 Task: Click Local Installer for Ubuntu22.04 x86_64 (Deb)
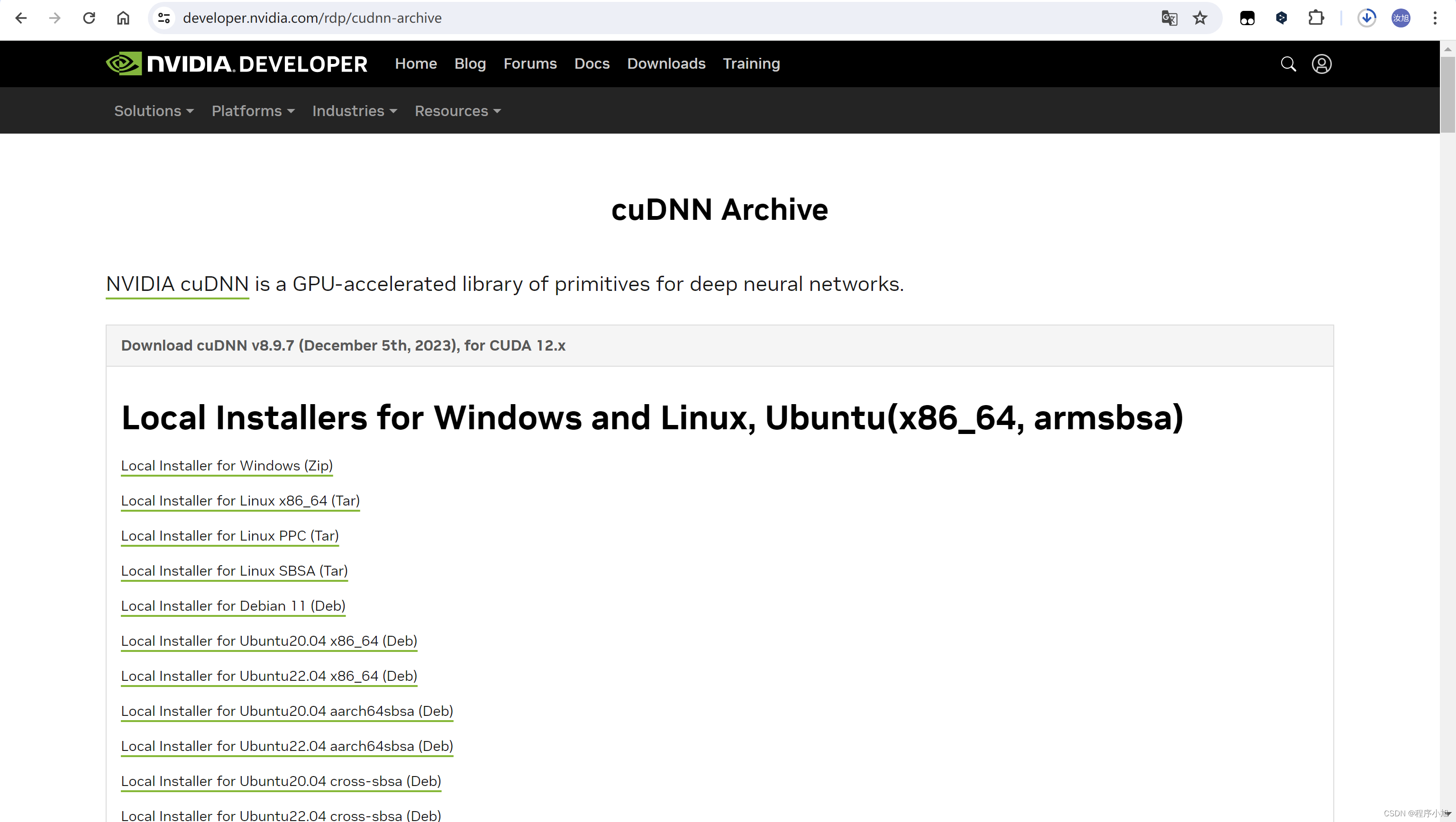[x=268, y=676]
